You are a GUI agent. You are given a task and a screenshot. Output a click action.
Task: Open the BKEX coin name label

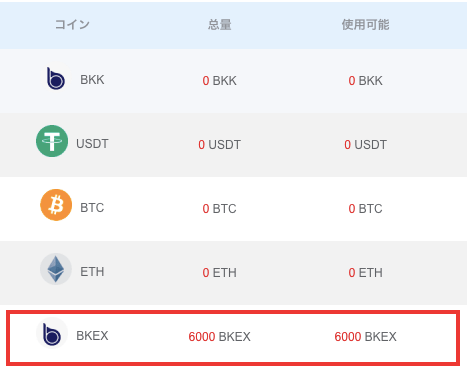pos(92,336)
